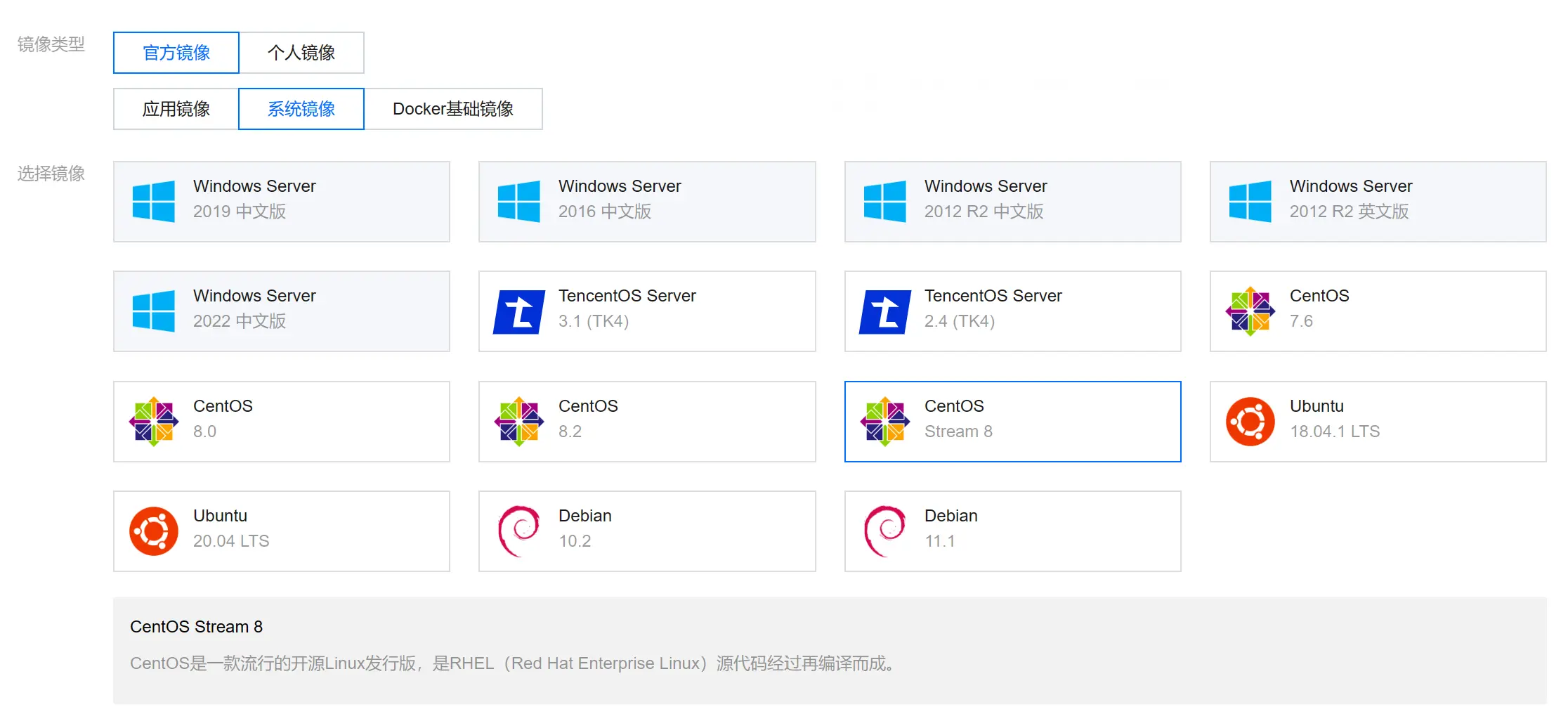Click the Windows logo for Server 2016 中文版
The image size is (1568, 721).
pyautogui.click(x=518, y=202)
